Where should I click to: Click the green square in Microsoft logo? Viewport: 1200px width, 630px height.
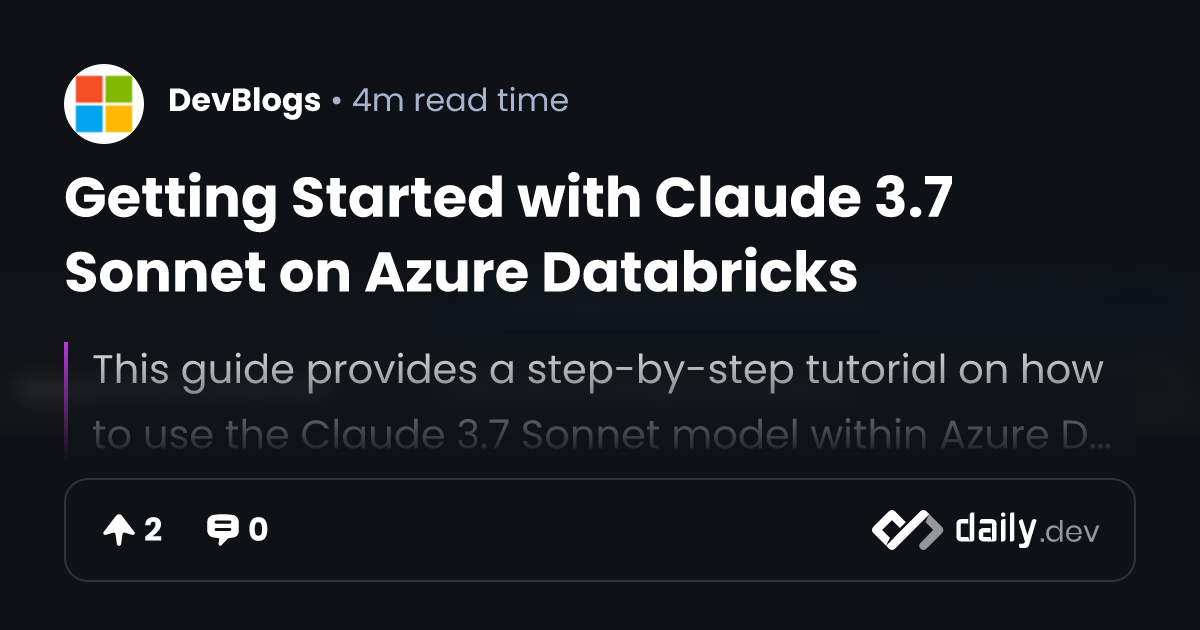pos(118,90)
